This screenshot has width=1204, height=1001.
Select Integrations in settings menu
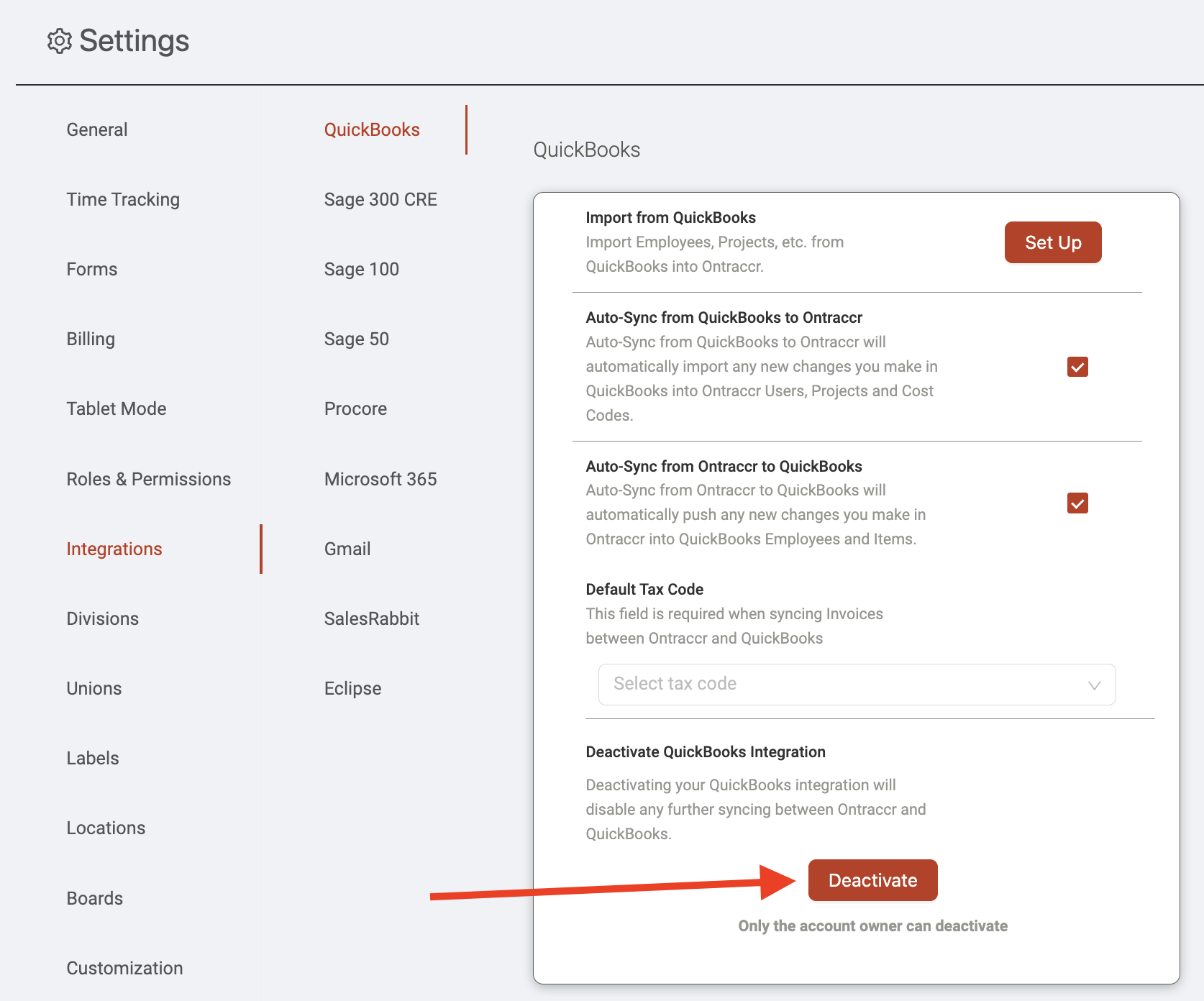pyautogui.click(x=114, y=549)
